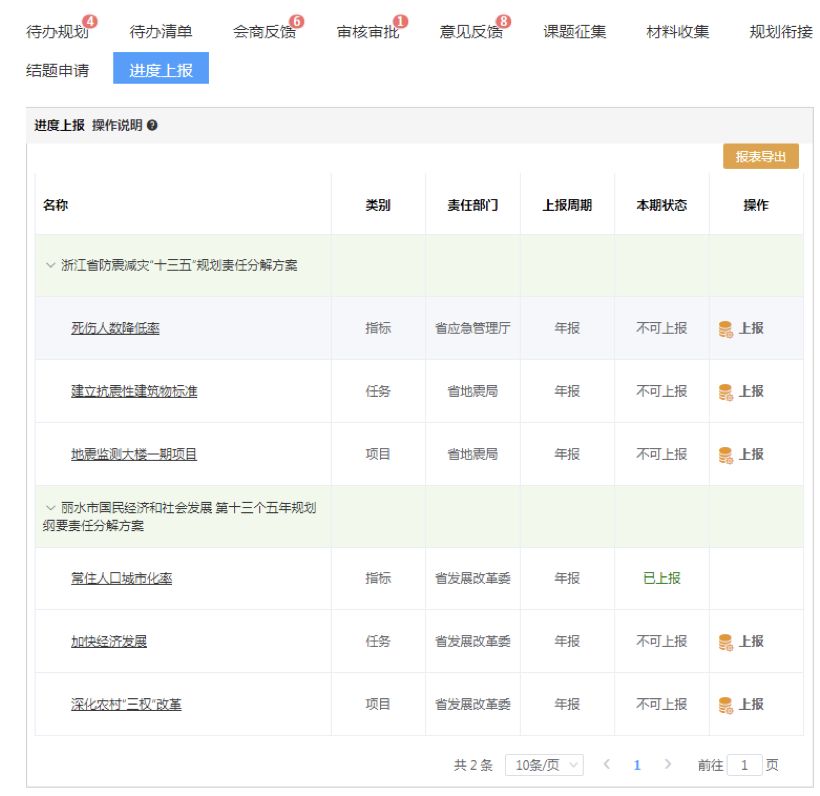This screenshot has width=820, height=796.
Task: Switch to the 待办清单 tab
Action: (x=161, y=32)
